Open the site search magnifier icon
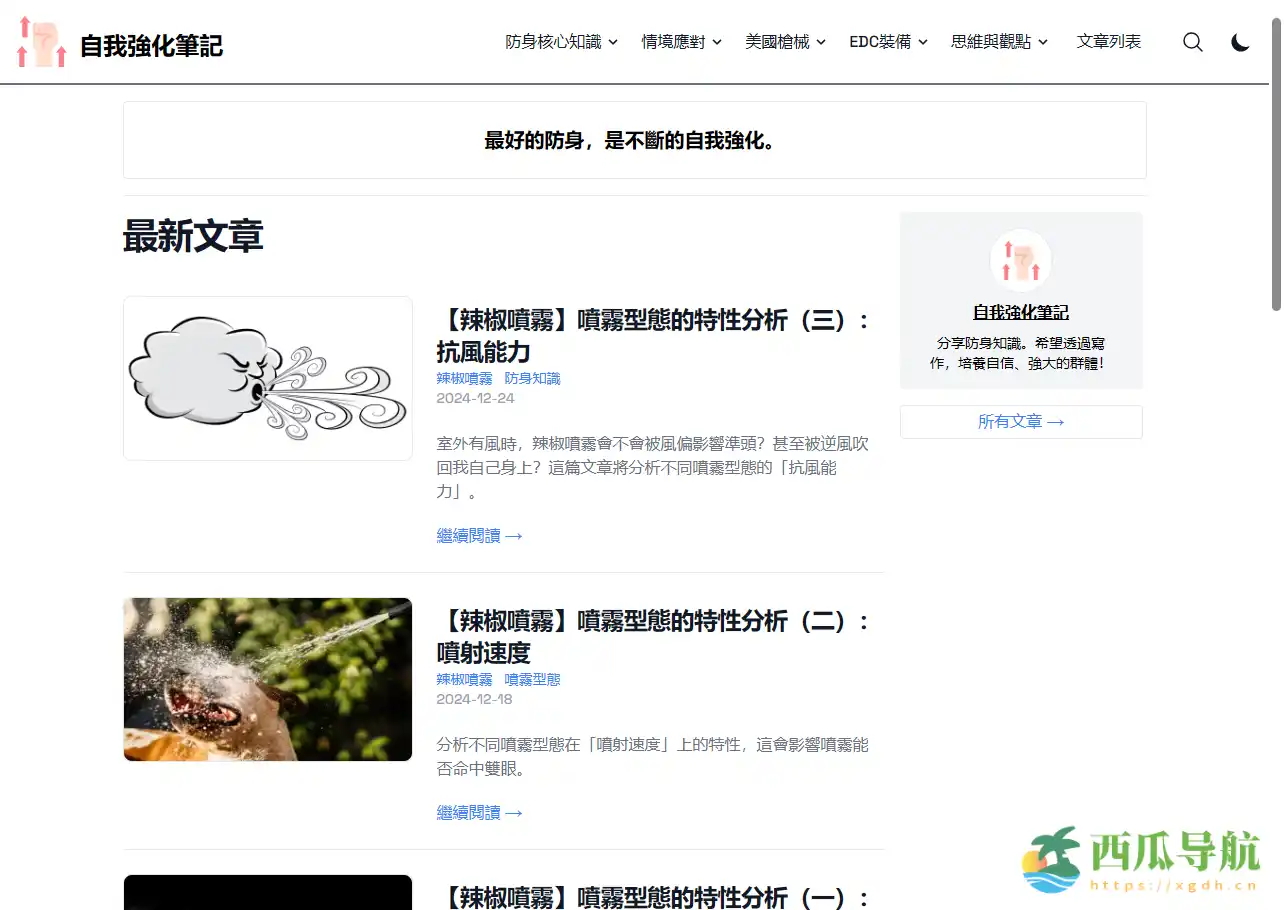This screenshot has height=910, width=1284. click(x=1192, y=42)
